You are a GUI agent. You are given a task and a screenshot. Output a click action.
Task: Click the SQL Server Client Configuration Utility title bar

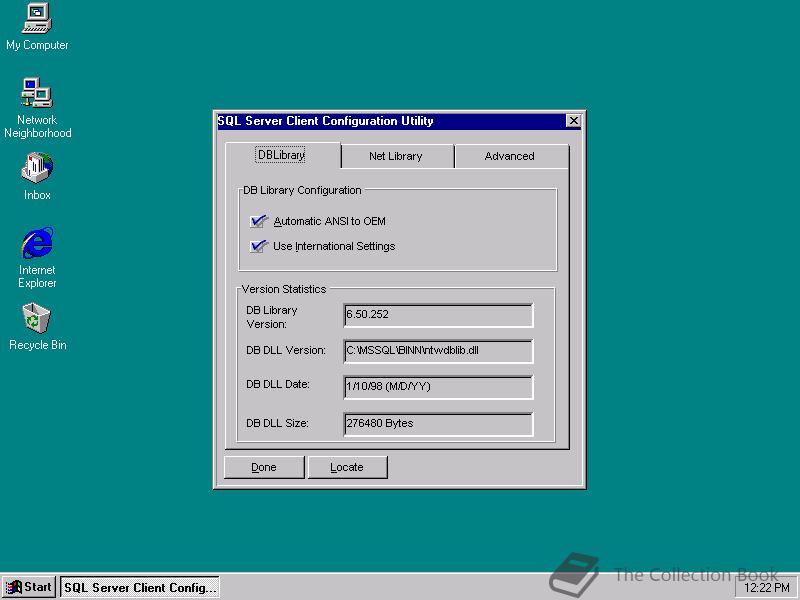[x=391, y=121]
